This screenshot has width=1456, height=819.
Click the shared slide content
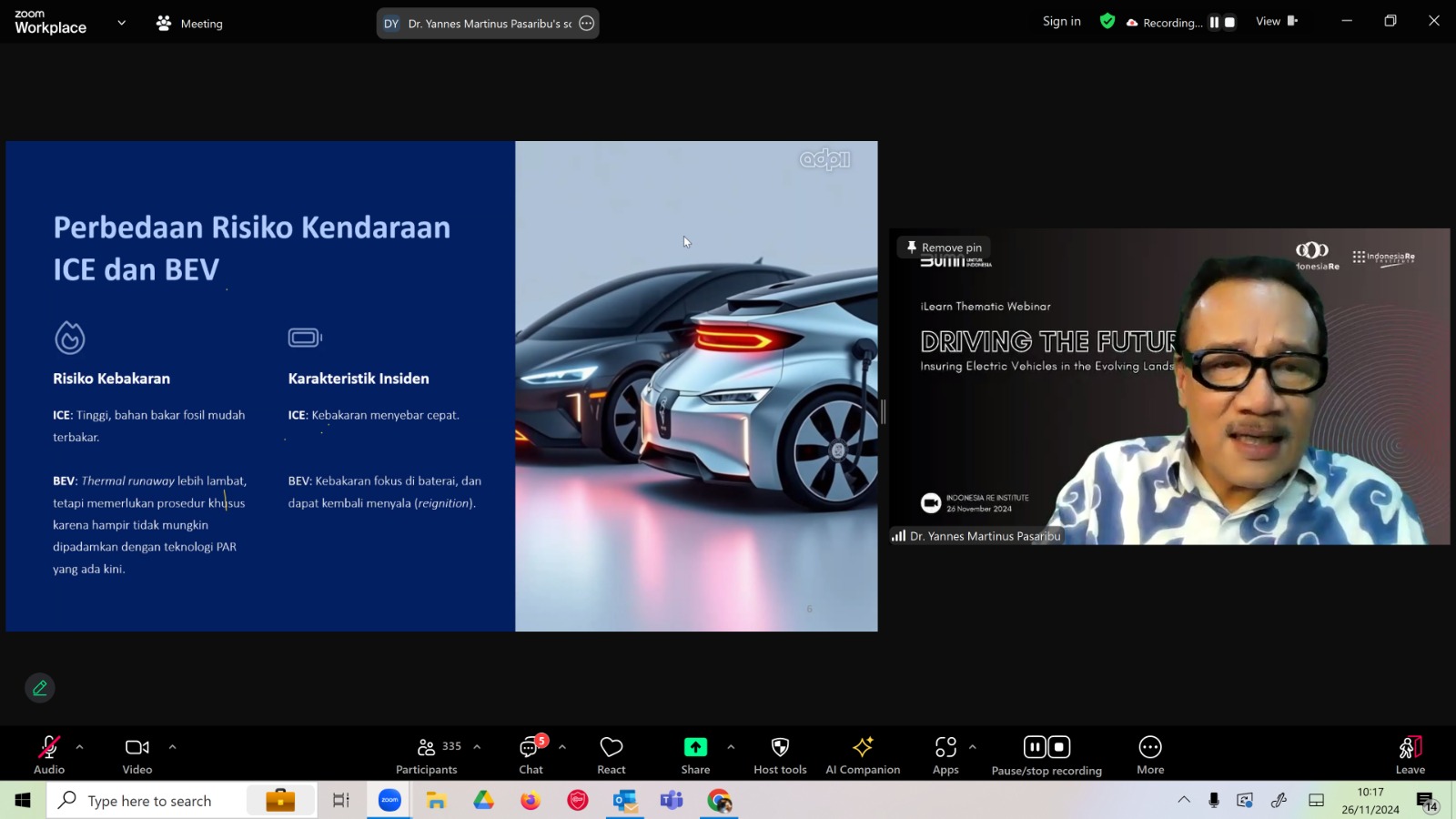point(441,386)
